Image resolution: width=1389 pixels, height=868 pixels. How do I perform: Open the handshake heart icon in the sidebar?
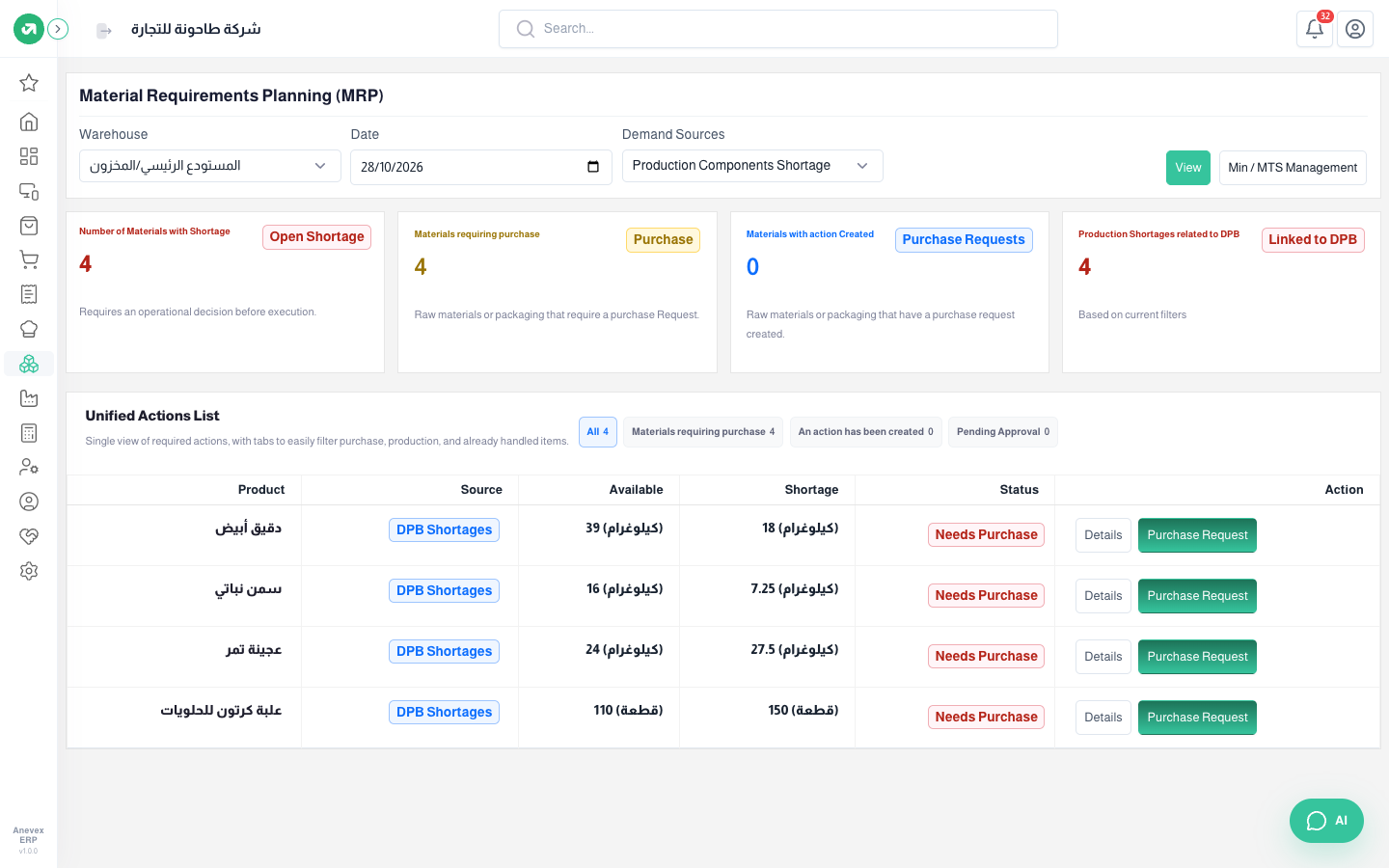[29, 536]
